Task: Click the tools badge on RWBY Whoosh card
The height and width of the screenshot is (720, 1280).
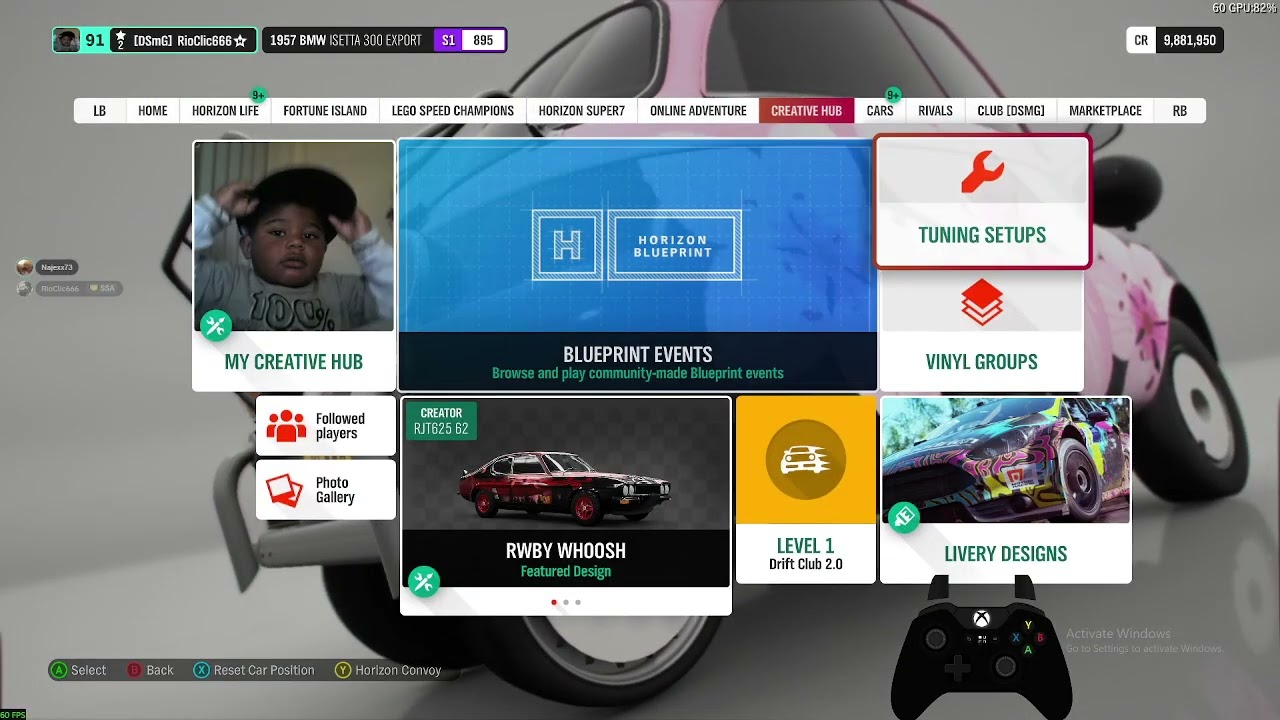Action: [x=424, y=581]
